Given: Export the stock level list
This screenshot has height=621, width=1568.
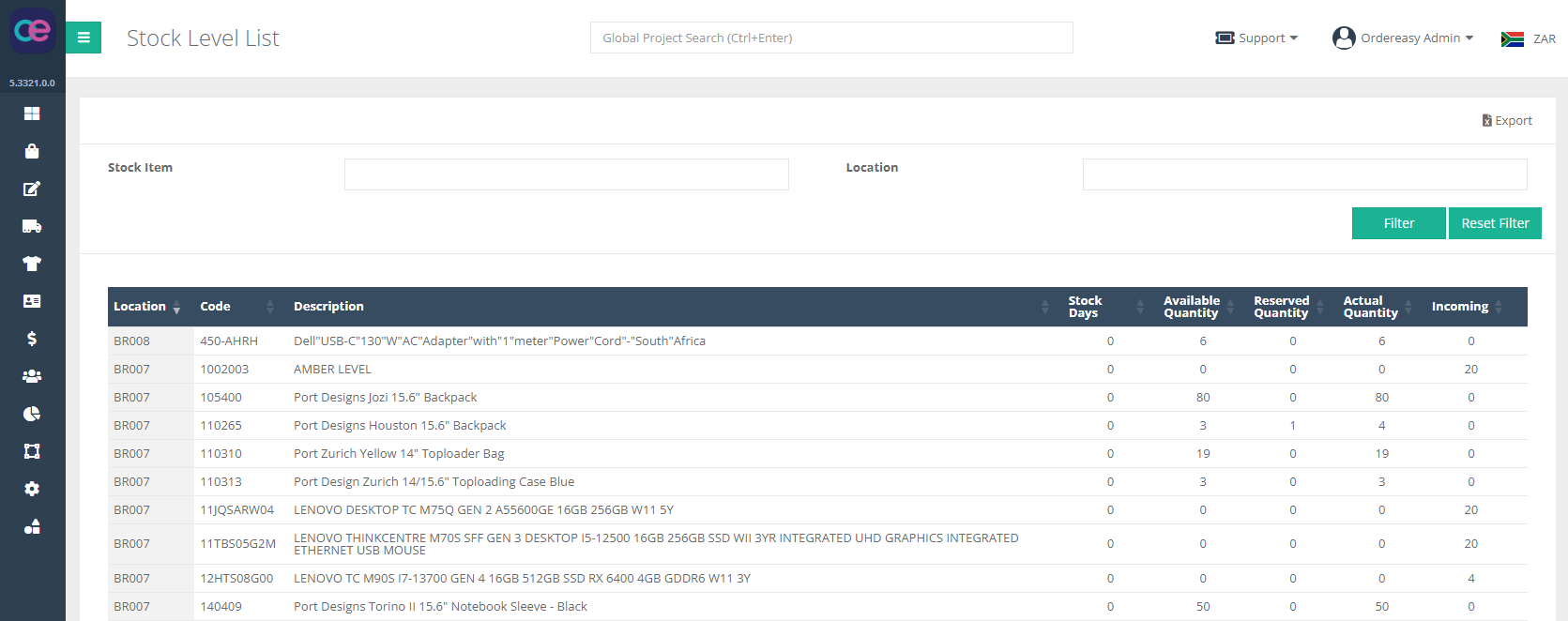Looking at the screenshot, I should (x=1507, y=121).
